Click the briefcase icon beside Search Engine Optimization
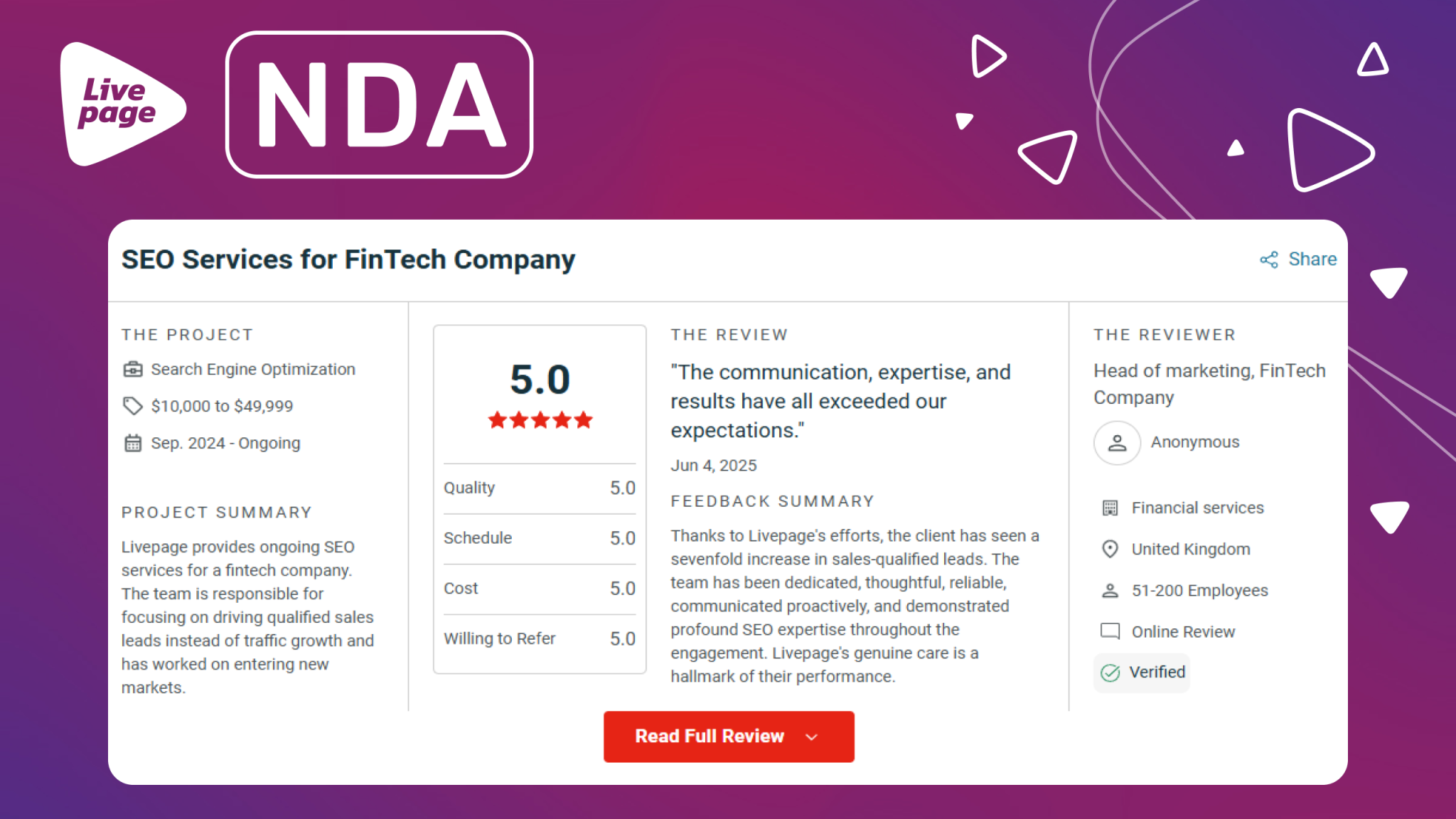 coord(133,369)
